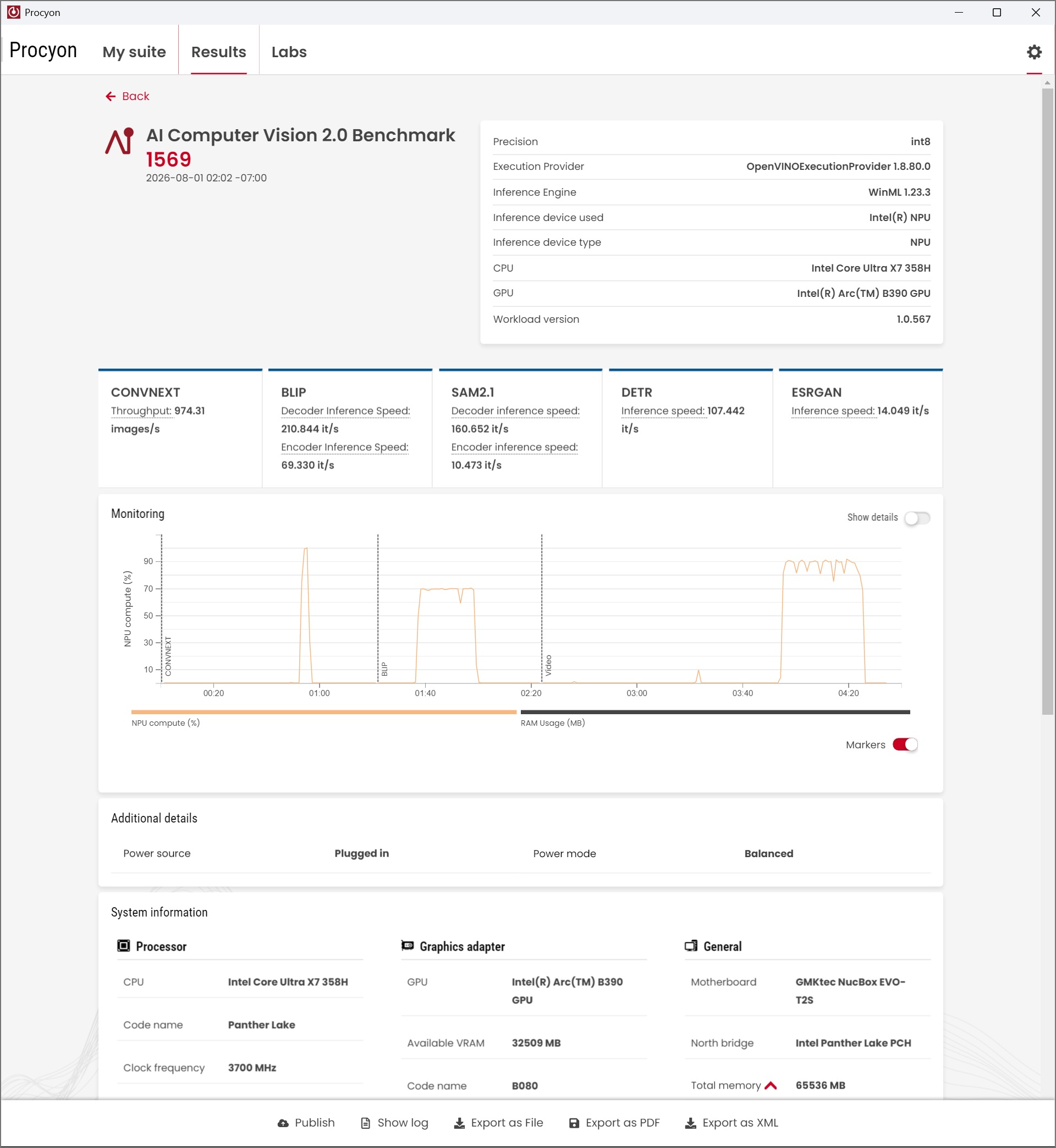The height and width of the screenshot is (1148, 1056).
Task: Collapse the Total memory chevron
Action: (771, 1085)
